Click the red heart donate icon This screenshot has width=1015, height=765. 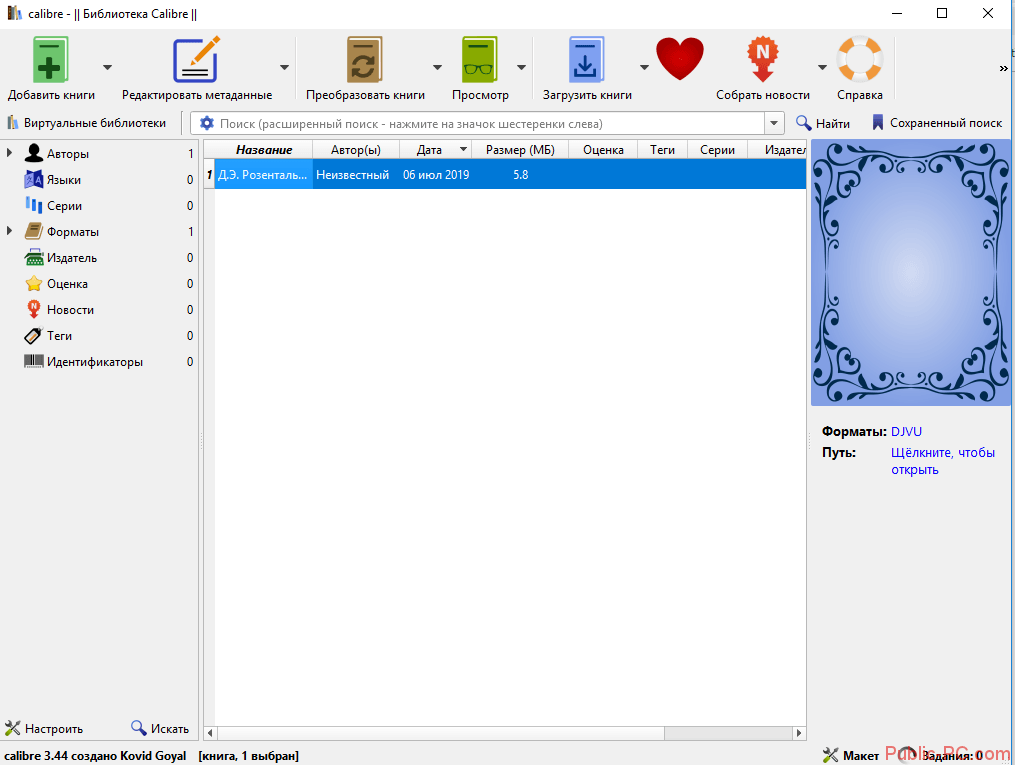click(680, 59)
